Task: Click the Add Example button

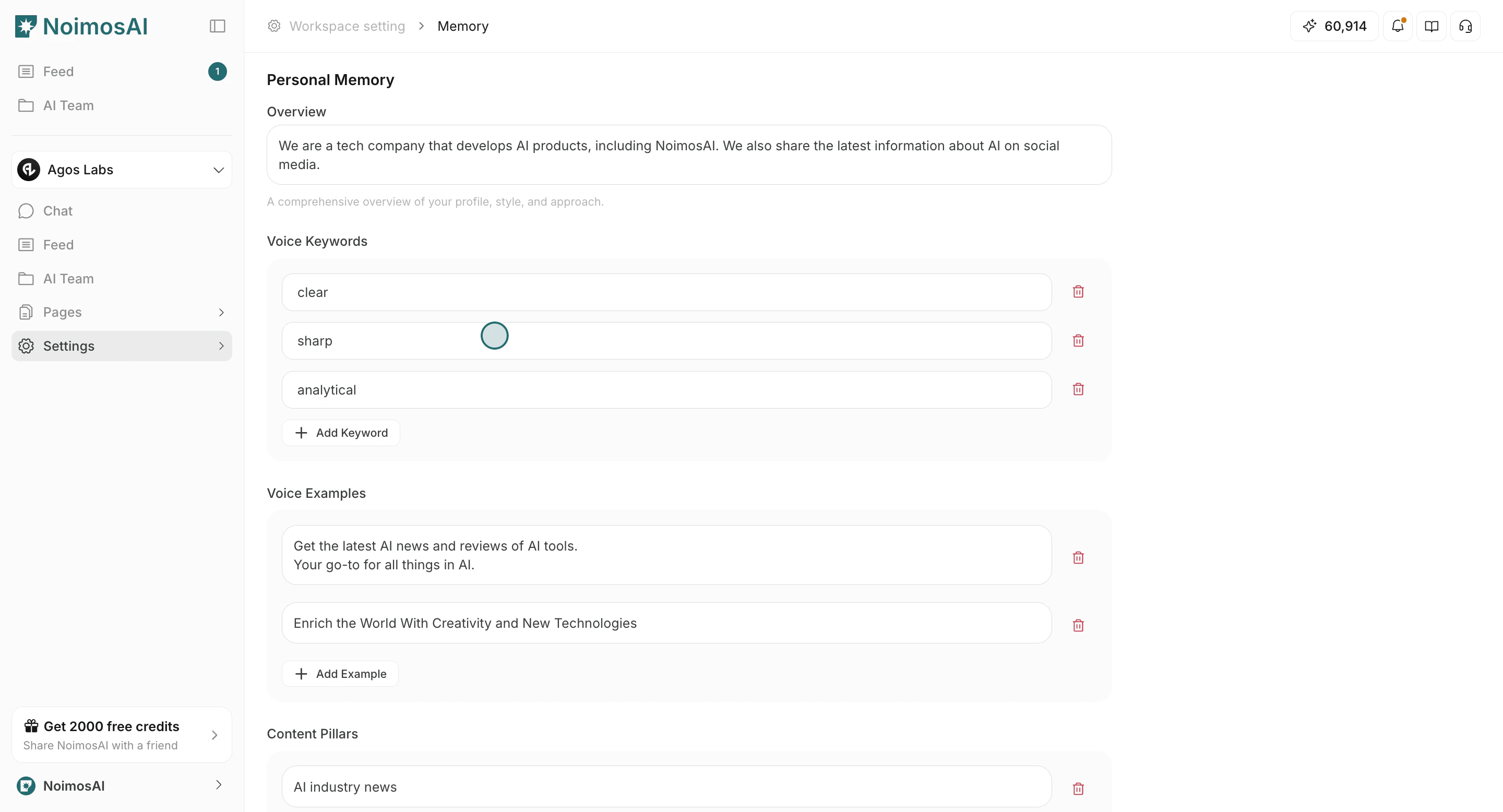Action: point(340,673)
